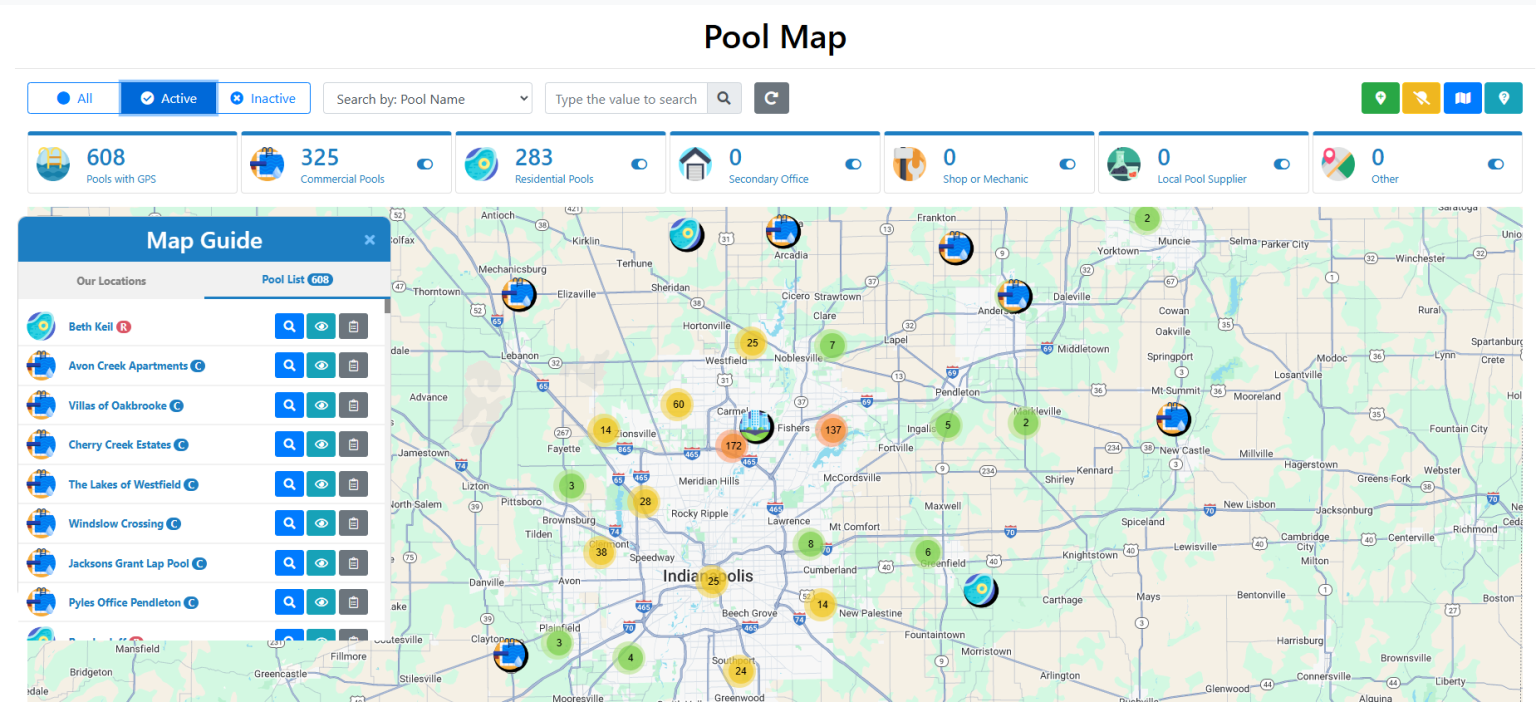Click the search value input field

[626, 99]
